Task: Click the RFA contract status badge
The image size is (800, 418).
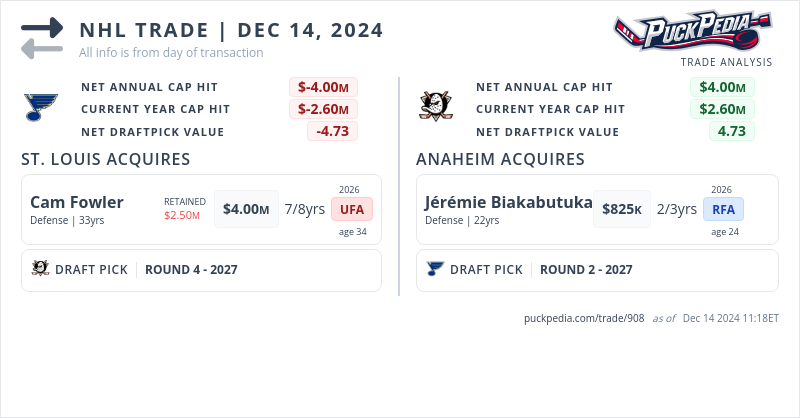Action: (x=724, y=209)
